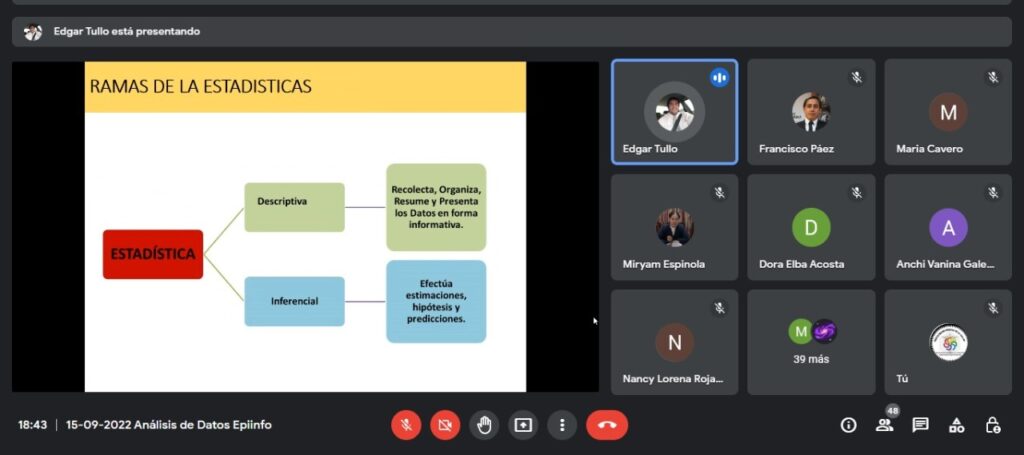
Task: Select Maria Cavero's participant tile
Action: pos(948,112)
